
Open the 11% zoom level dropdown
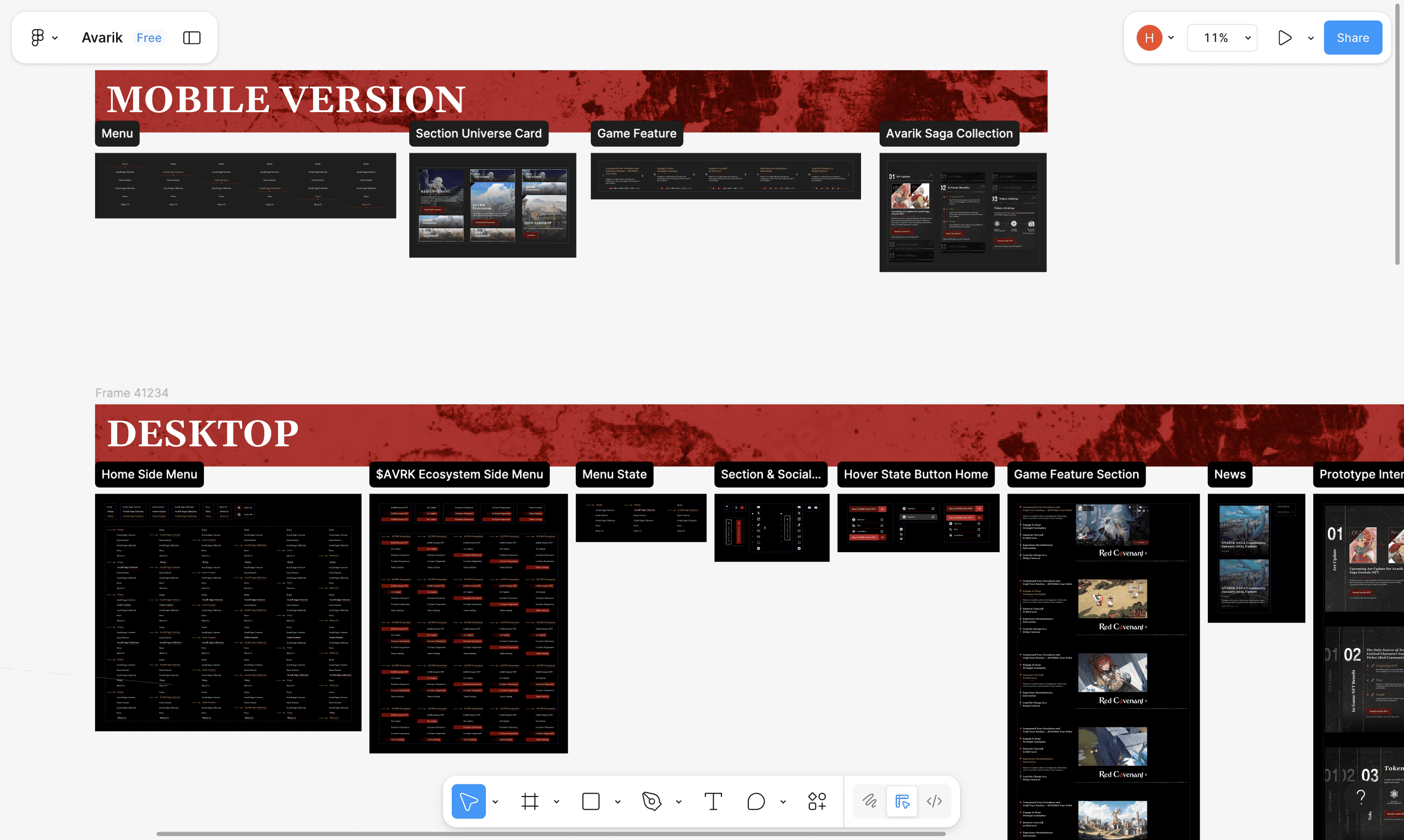point(1222,38)
